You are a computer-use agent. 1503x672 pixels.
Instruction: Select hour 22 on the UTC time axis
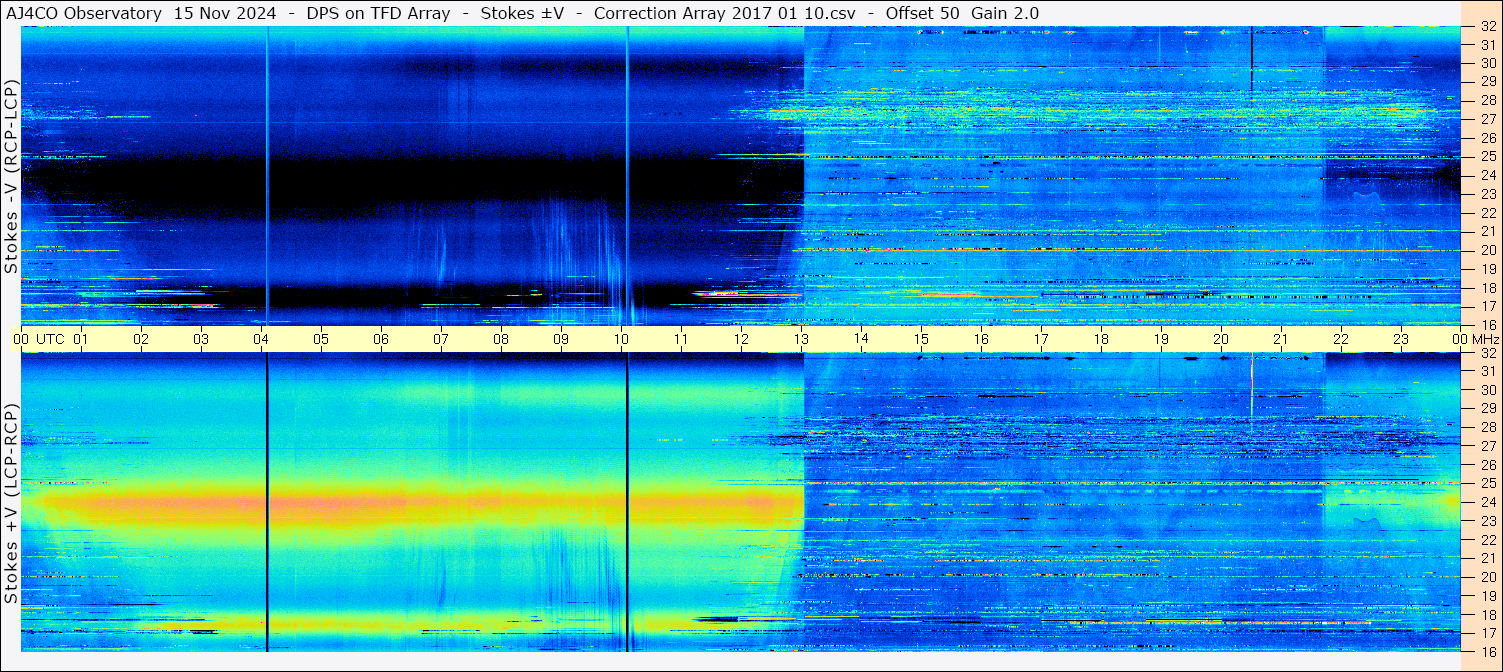(1341, 339)
